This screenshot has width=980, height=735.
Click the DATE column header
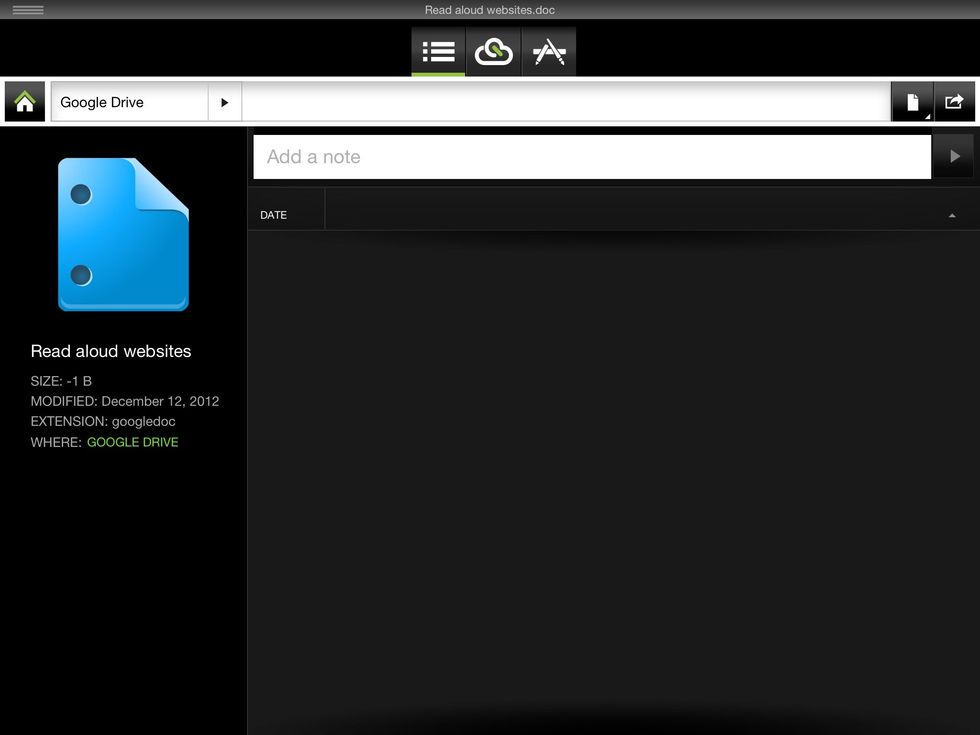[x=273, y=214]
